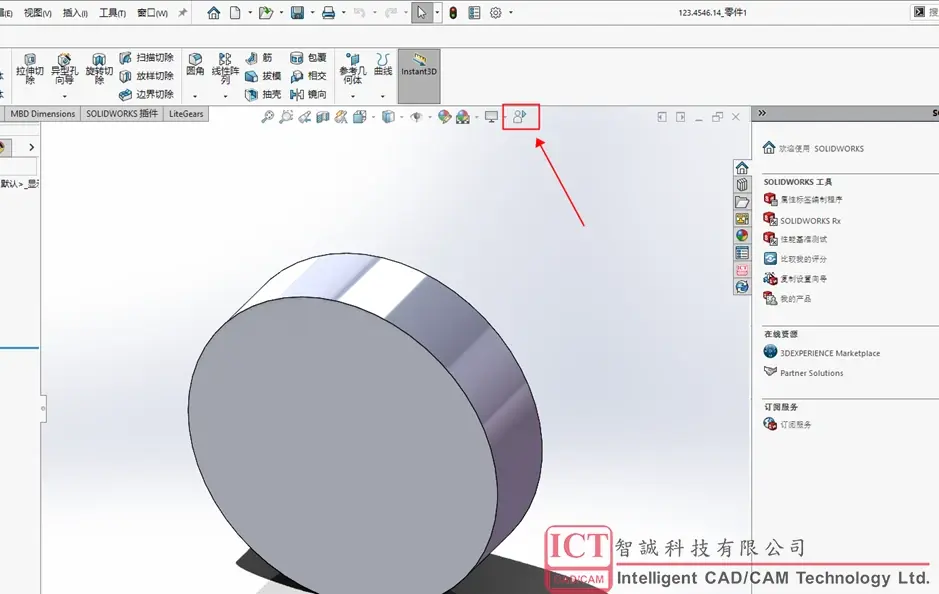The width and height of the screenshot is (939, 594).
Task: Open 窗口(W) menu
Action: [152, 13]
